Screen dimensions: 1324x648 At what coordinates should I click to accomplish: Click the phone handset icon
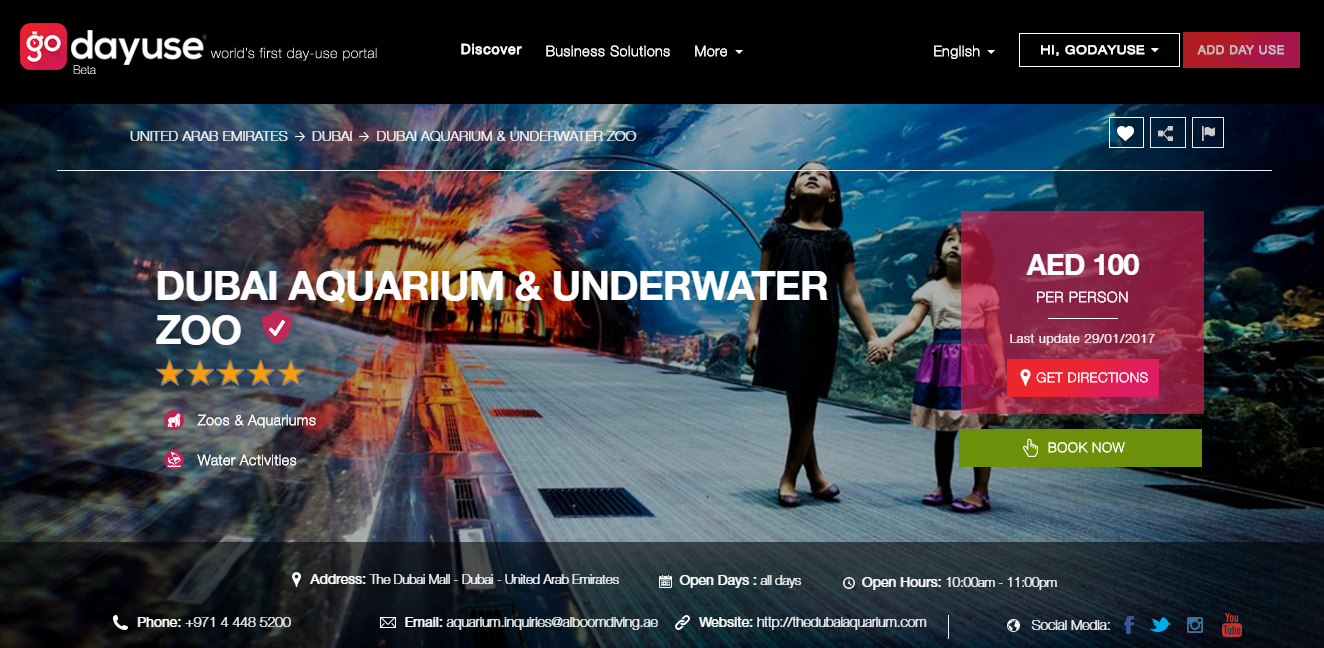[120, 622]
